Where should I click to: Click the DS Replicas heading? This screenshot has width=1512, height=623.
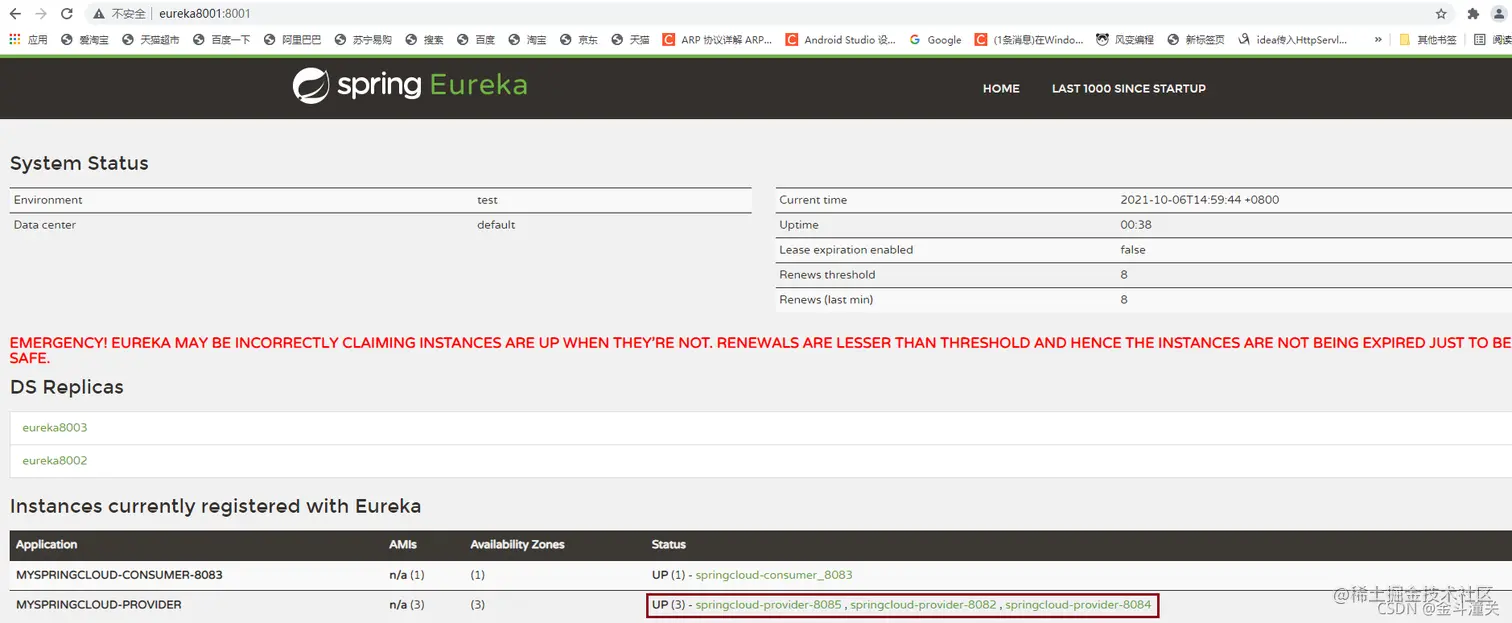coord(67,387)
